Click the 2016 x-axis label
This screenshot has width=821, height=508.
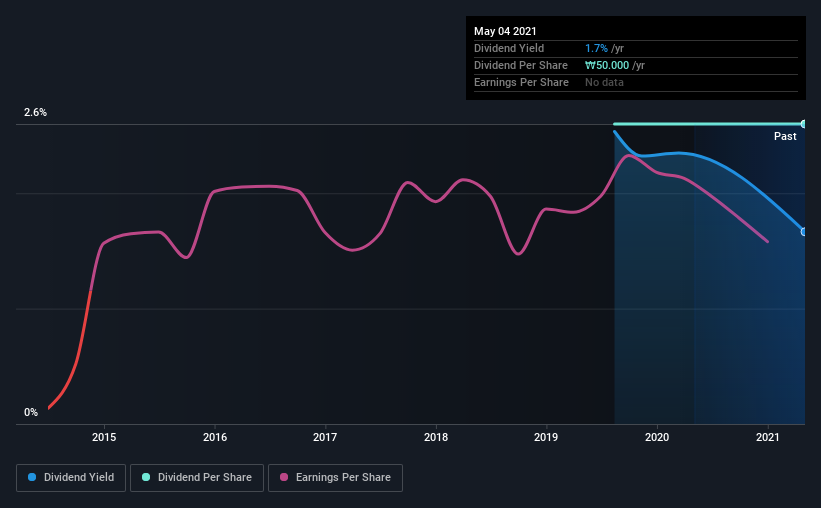(x=215, y=437)
